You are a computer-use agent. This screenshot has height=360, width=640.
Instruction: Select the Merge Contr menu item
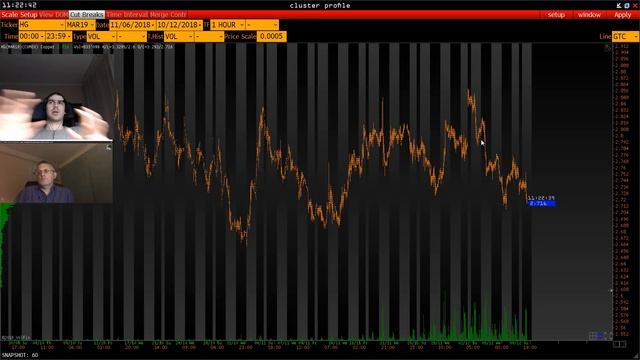pyautogui.click(x=168, y=15)
